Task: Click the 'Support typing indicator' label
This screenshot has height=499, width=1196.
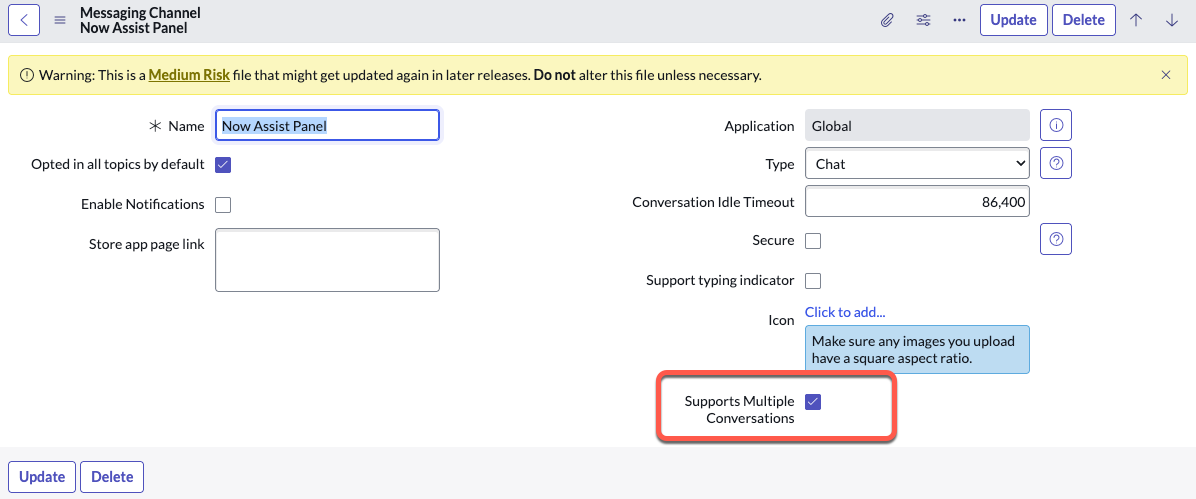Action: click(720, 280)
